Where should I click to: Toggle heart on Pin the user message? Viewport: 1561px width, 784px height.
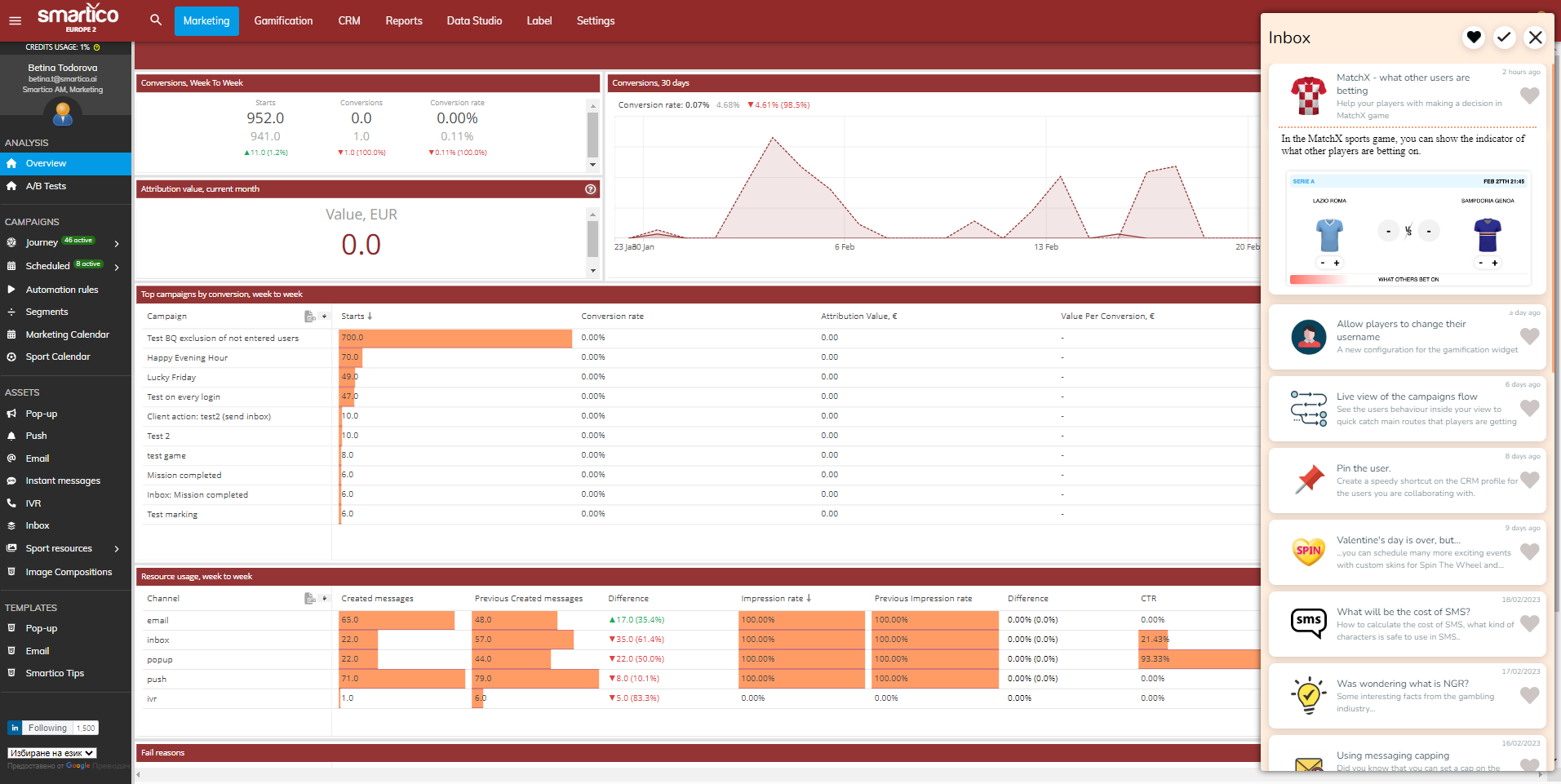click(x=1529, y=481)
